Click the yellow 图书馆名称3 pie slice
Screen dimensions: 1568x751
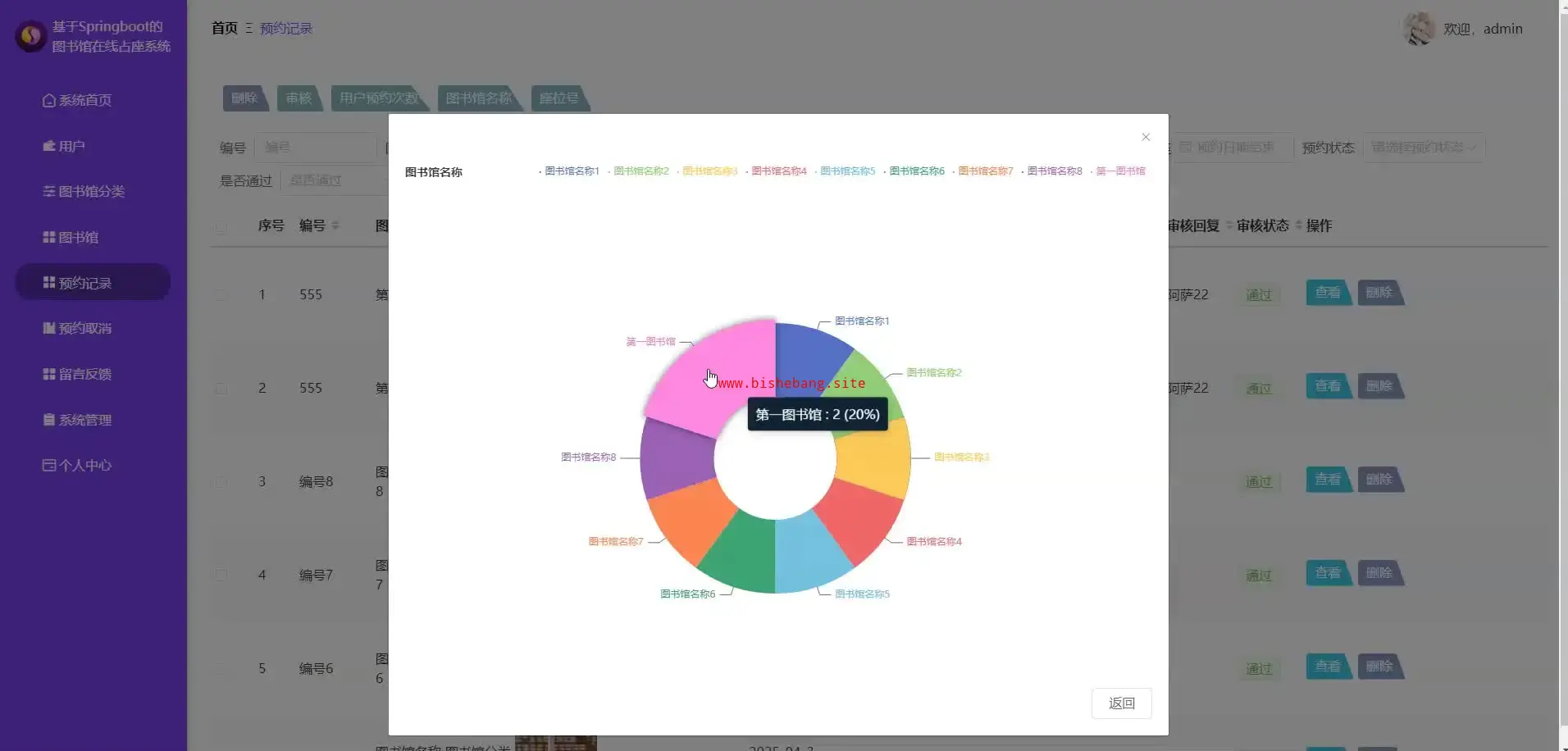click(x=874, y=457)
